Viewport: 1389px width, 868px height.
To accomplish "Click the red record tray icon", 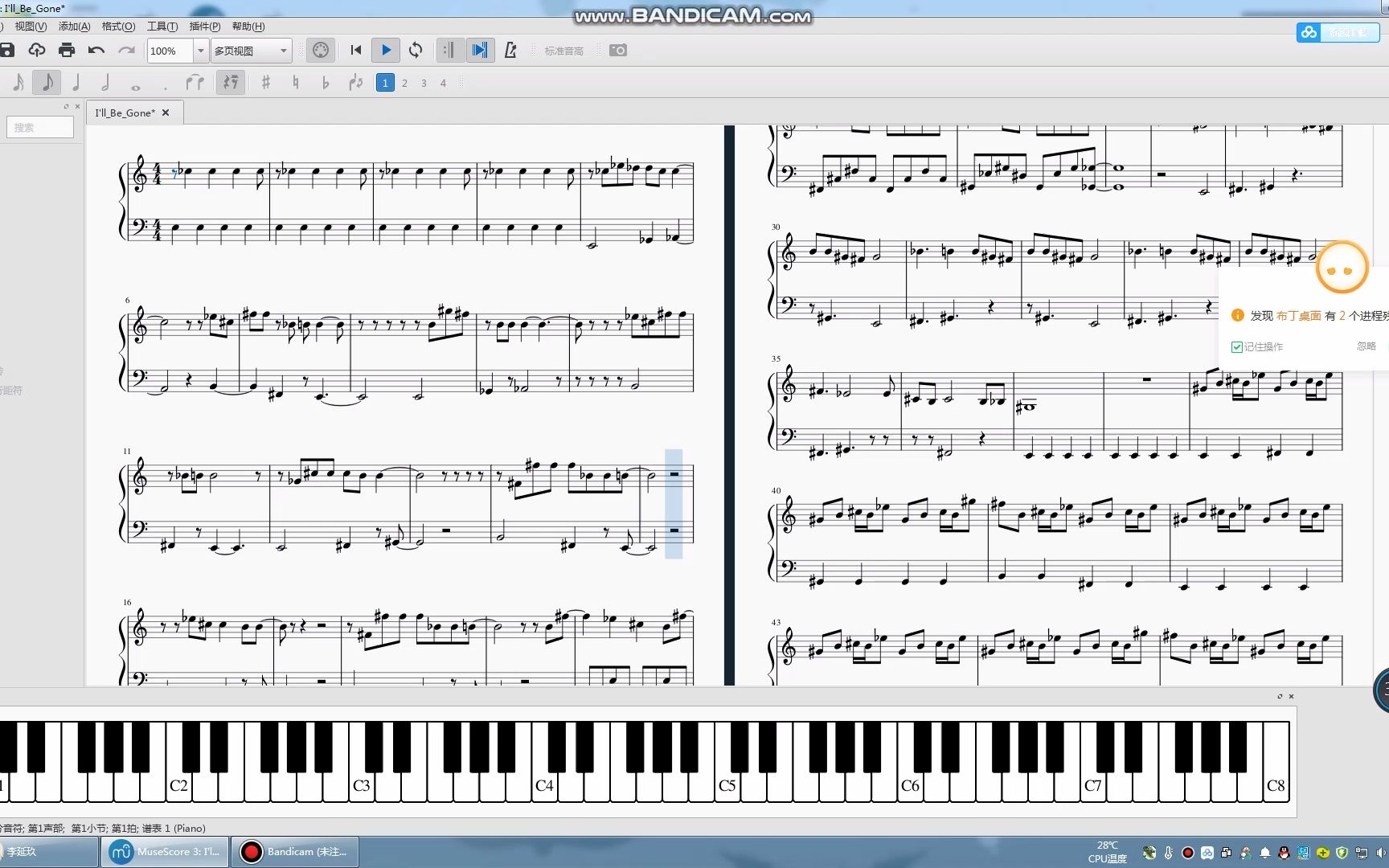I will (x=1187, y=853).
